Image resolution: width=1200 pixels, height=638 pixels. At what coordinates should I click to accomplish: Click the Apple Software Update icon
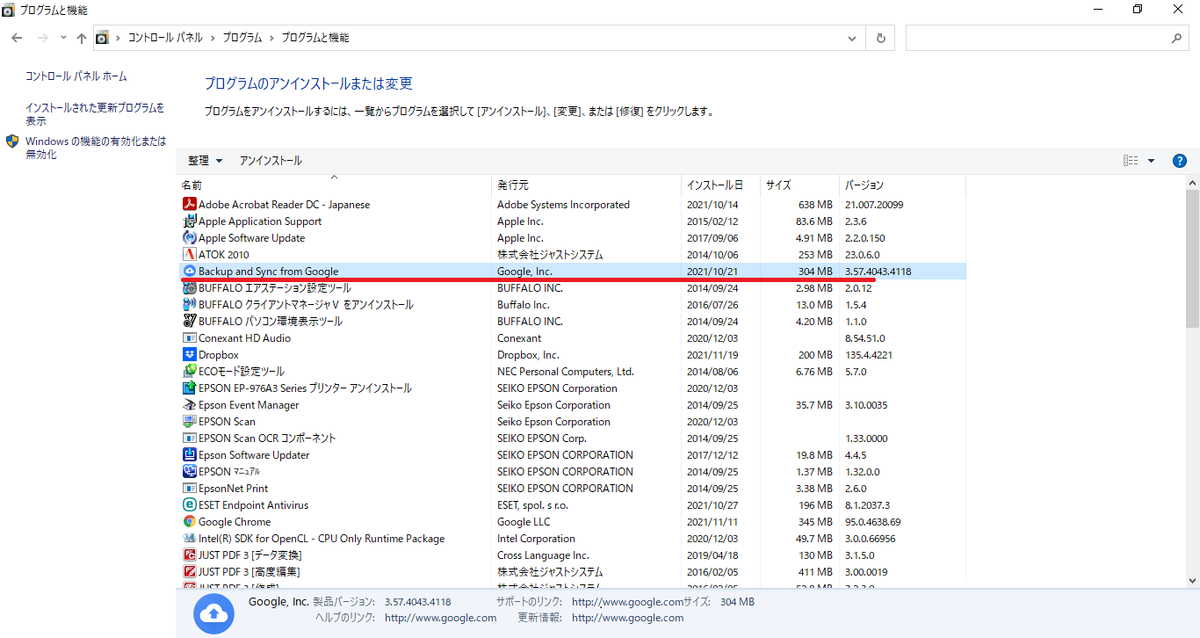point(190,238)
